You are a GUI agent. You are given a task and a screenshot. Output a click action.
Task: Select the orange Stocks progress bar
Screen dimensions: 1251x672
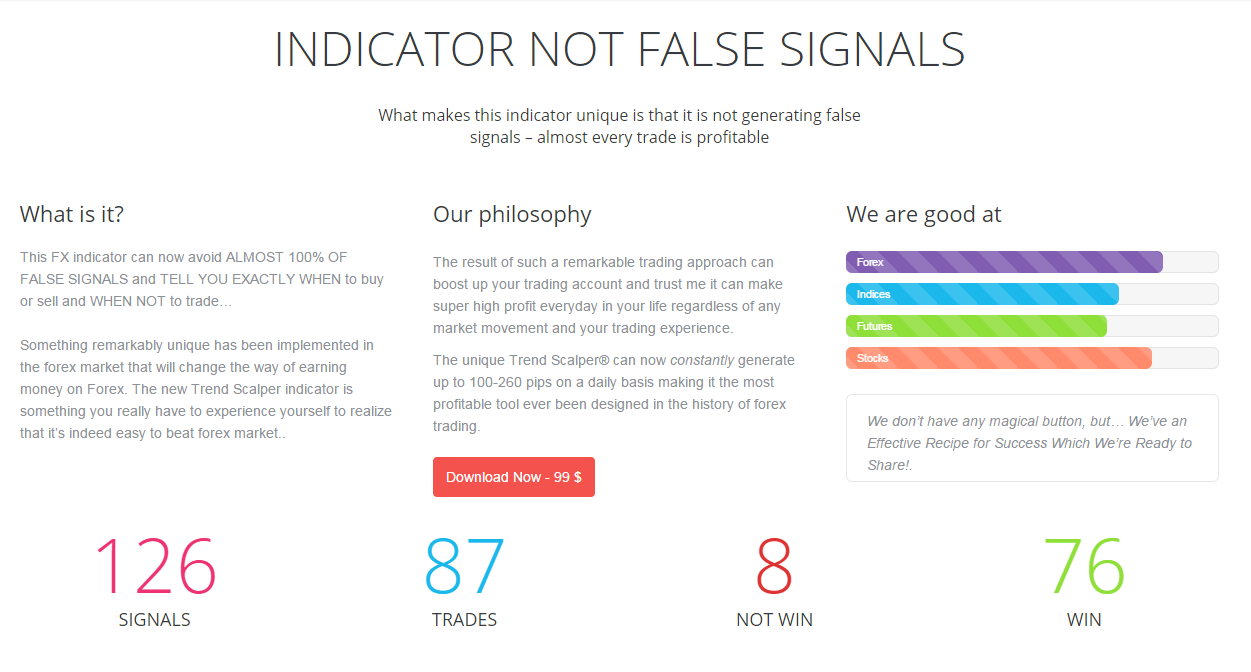tap(1032, 358)
